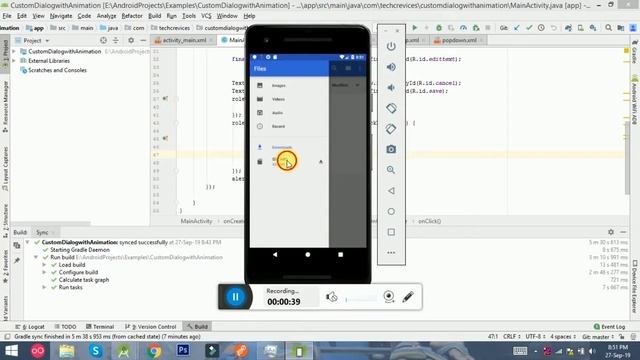Open the File menu
Screen dimensions: 640x360
(7, 16)
